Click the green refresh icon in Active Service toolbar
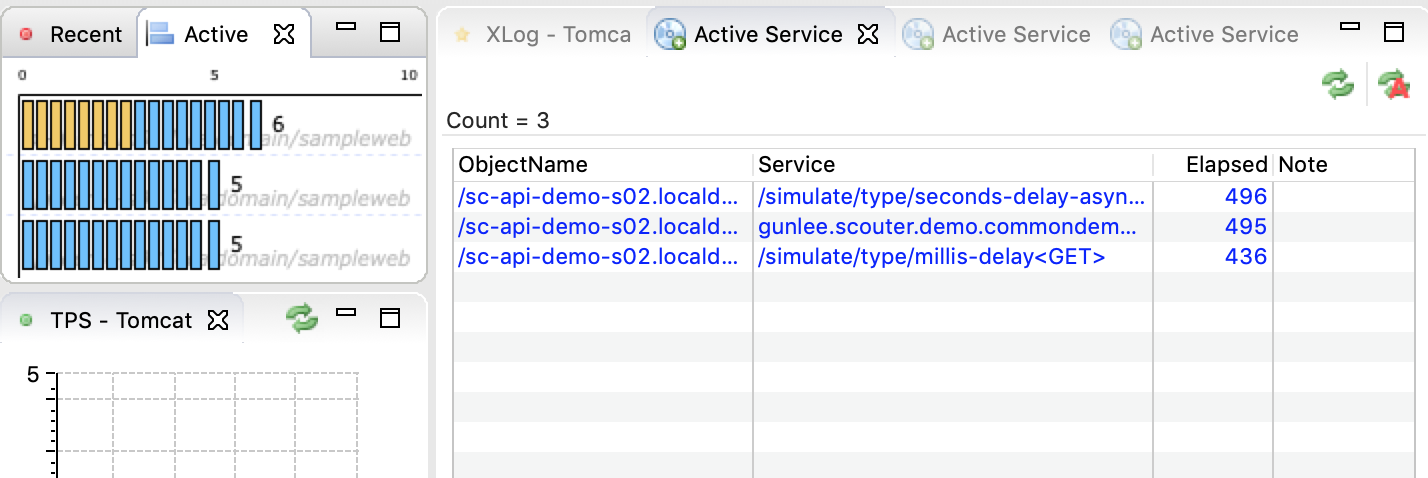This screenshot has height=478, width=1428. point(1338,85)
